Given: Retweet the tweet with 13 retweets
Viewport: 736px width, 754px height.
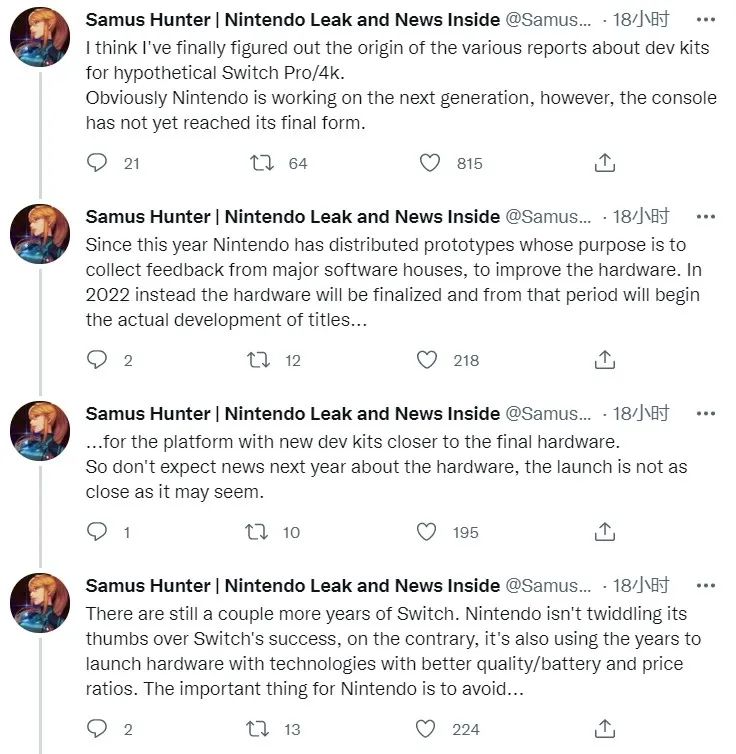Looking at the screenshot, I should click(259, 729).
